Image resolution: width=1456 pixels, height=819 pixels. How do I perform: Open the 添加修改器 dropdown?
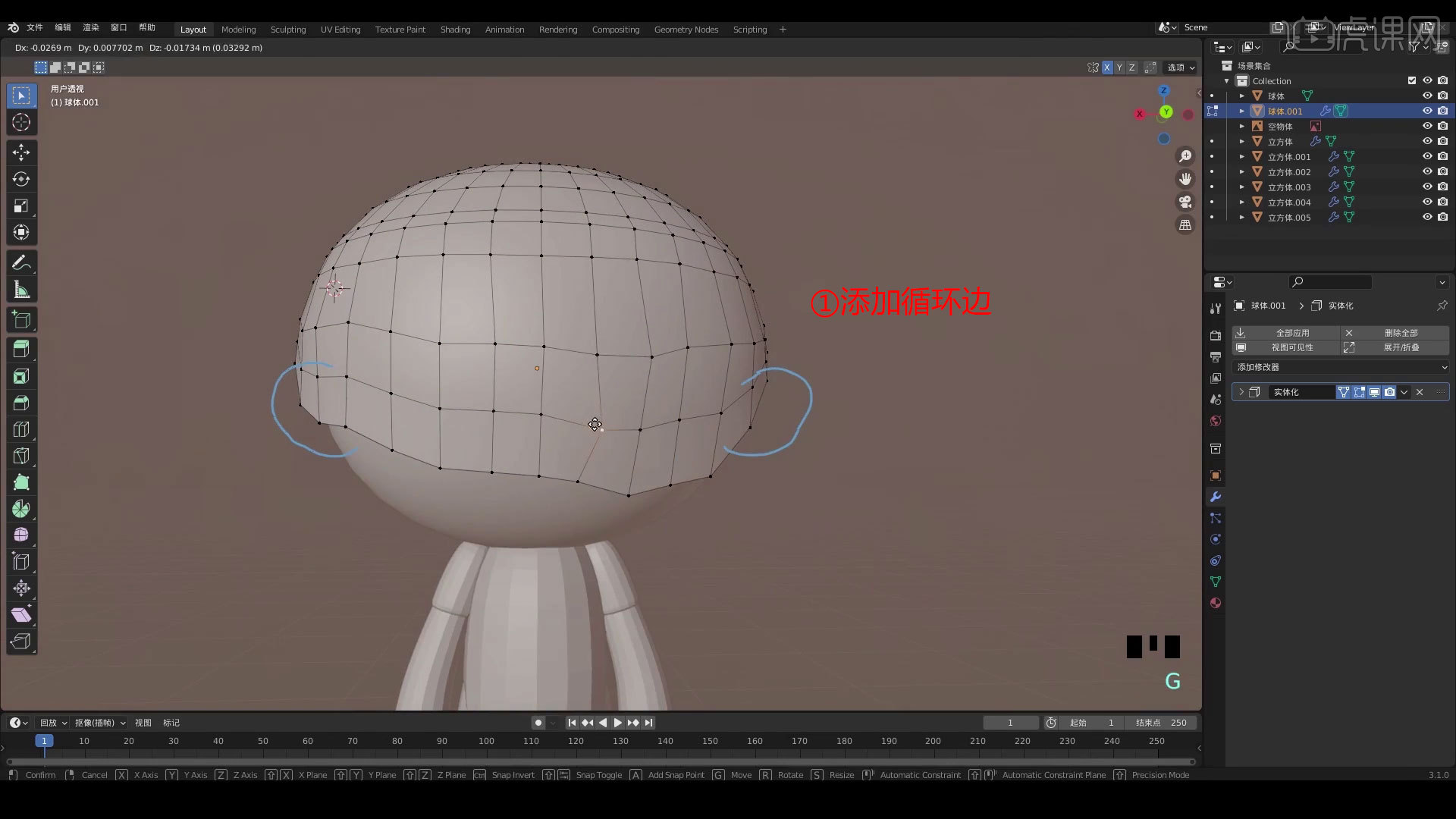(1339, 367)
